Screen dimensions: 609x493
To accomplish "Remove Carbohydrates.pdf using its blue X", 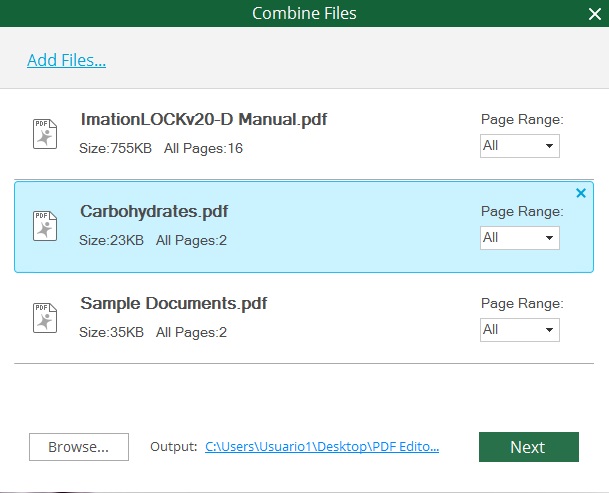I will point(581,193).
